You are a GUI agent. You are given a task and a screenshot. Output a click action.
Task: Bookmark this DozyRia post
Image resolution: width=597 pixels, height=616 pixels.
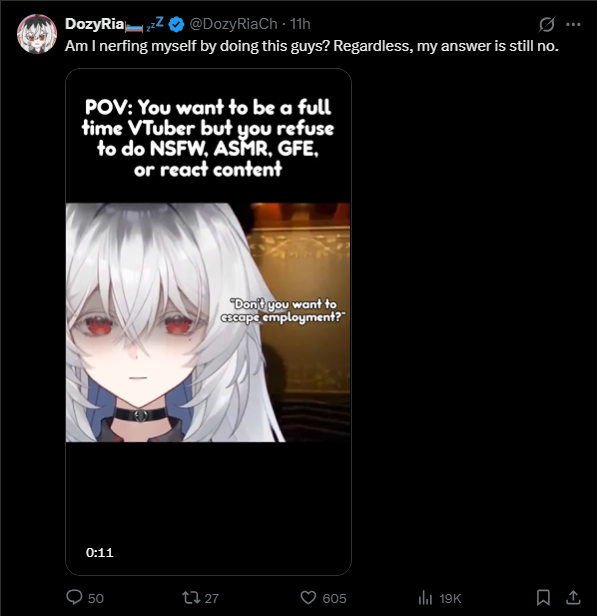(x=543, y=598)
